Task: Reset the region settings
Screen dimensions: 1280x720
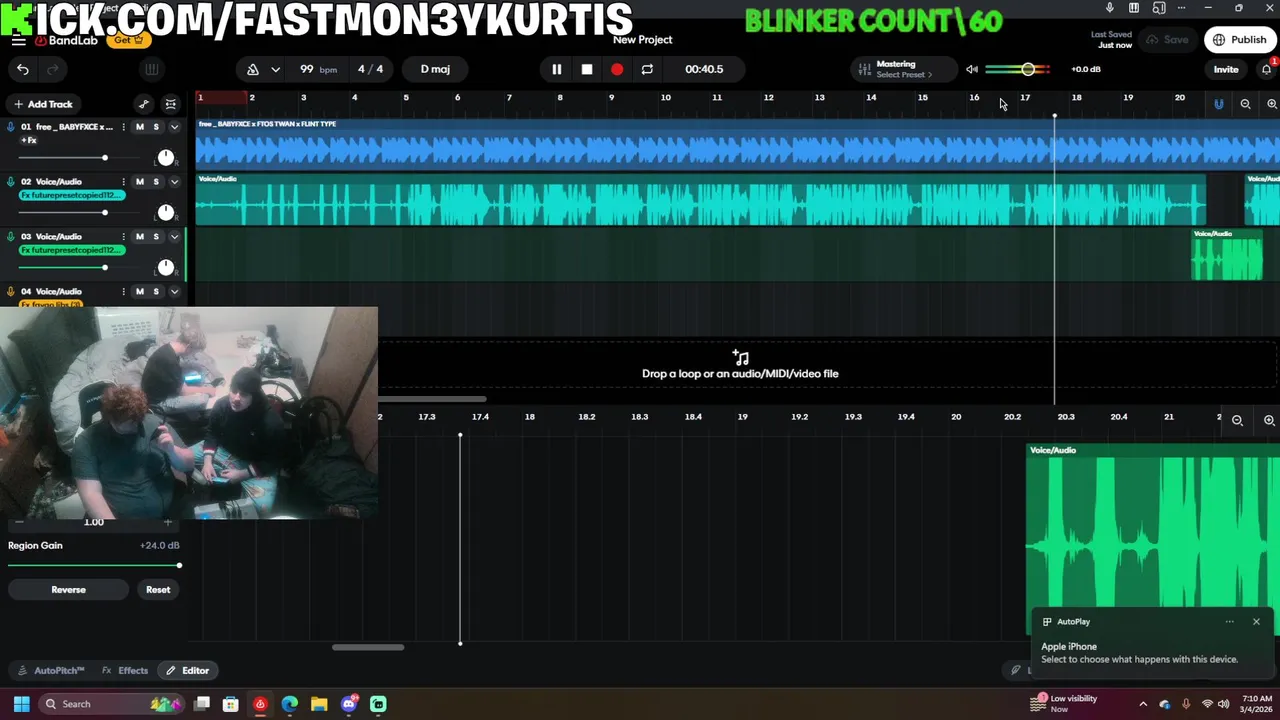Action: click(x=158, y=590)
